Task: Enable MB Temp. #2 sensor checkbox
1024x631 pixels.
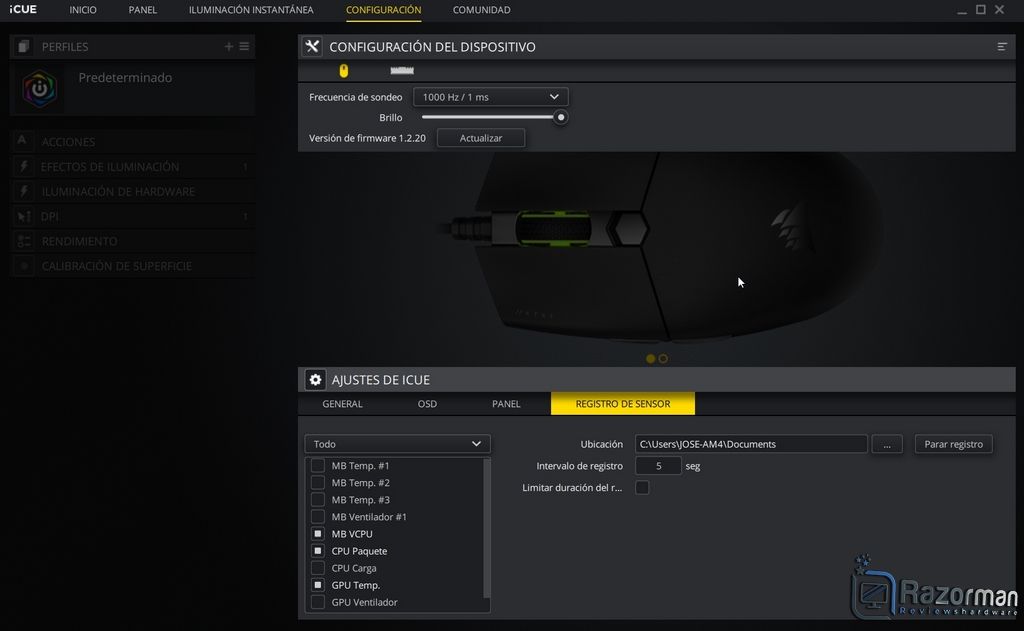Action: 317,482
